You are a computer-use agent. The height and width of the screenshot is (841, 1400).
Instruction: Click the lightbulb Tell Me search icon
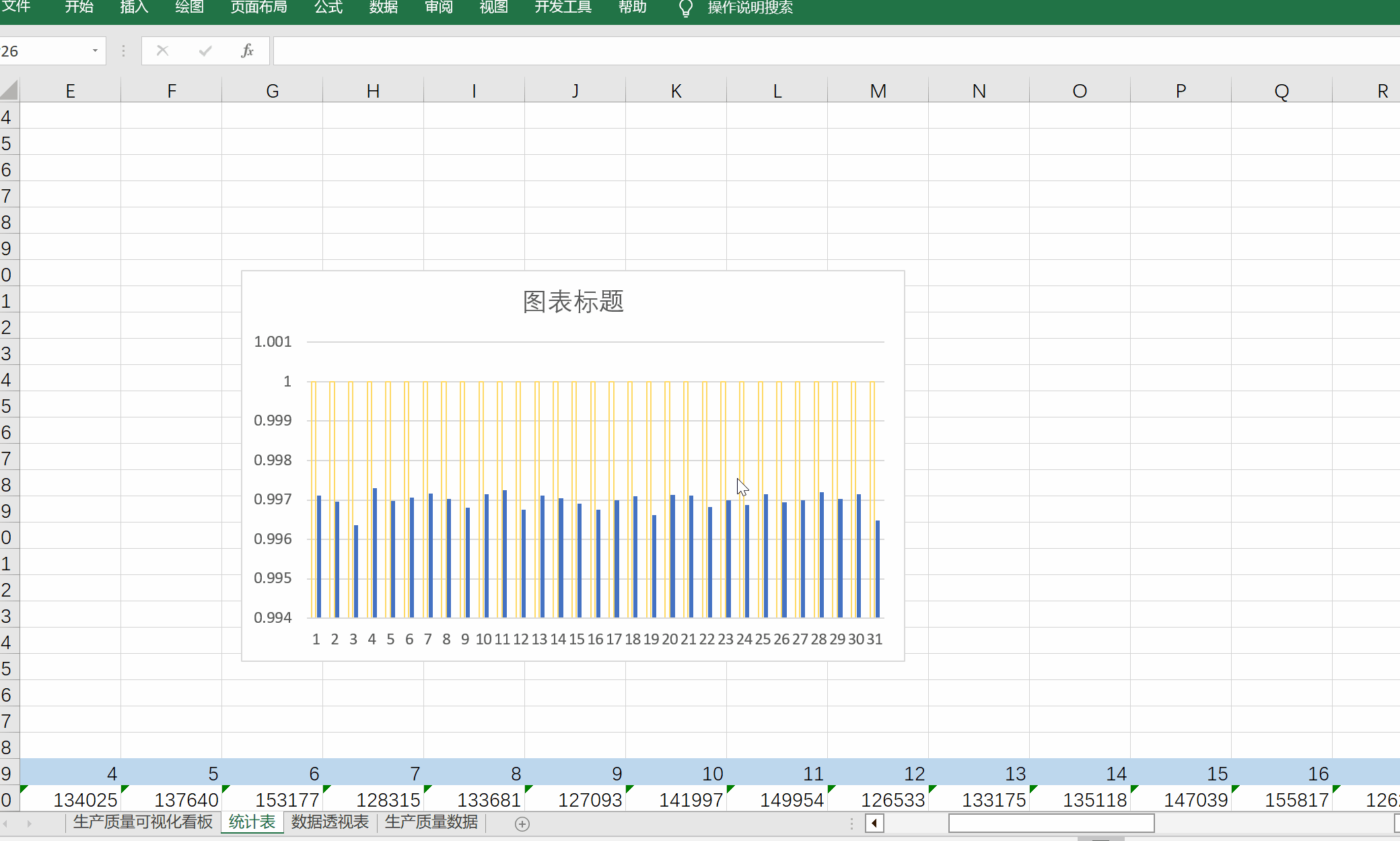685,8
